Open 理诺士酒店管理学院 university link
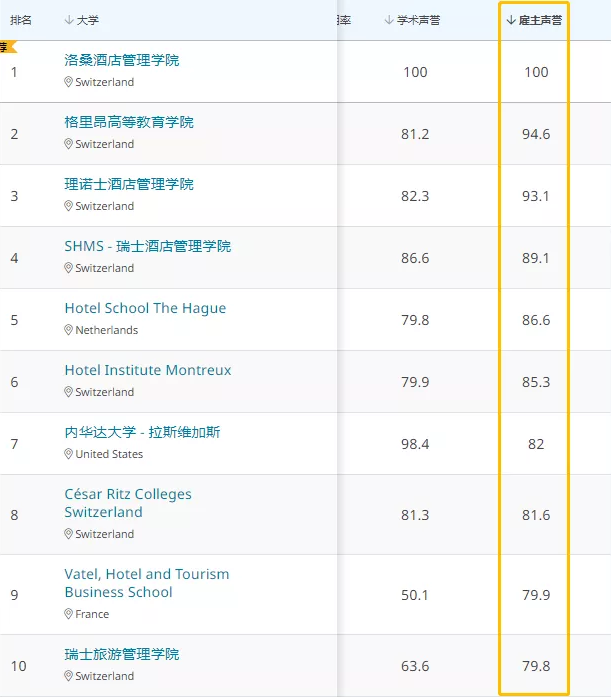 (x=129, y=184)
